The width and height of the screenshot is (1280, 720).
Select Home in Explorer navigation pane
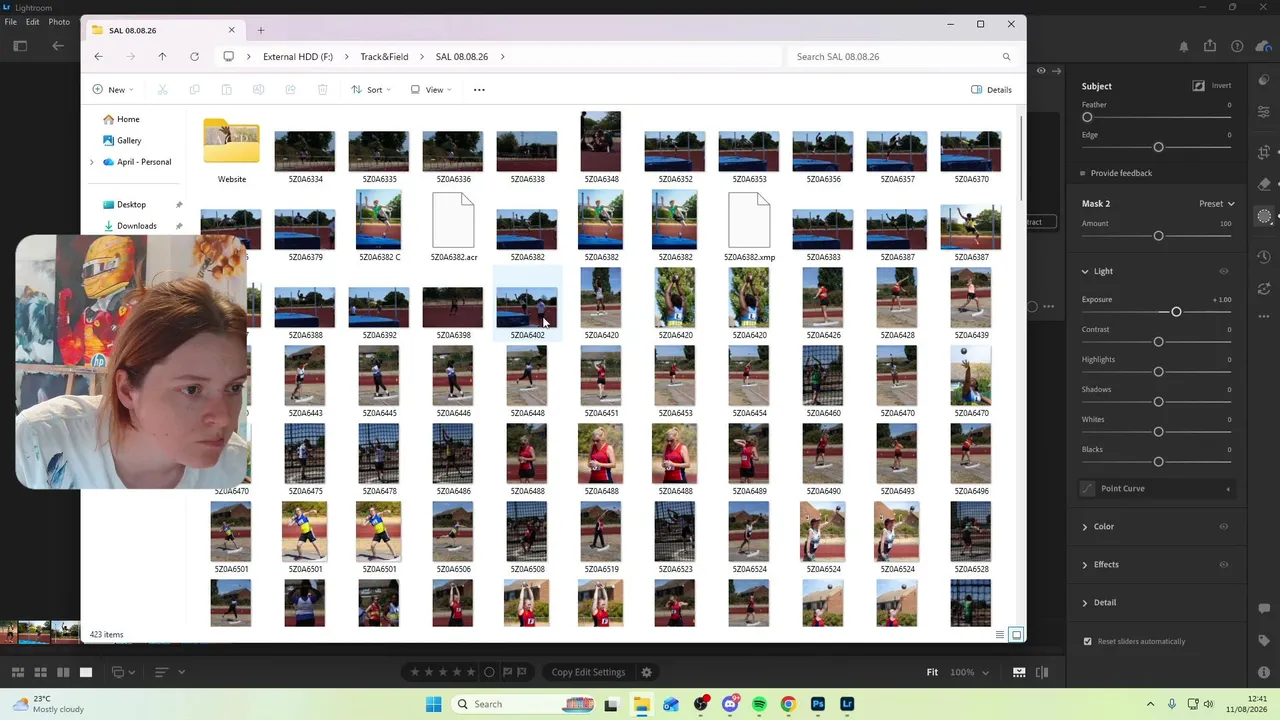[128, 119]
